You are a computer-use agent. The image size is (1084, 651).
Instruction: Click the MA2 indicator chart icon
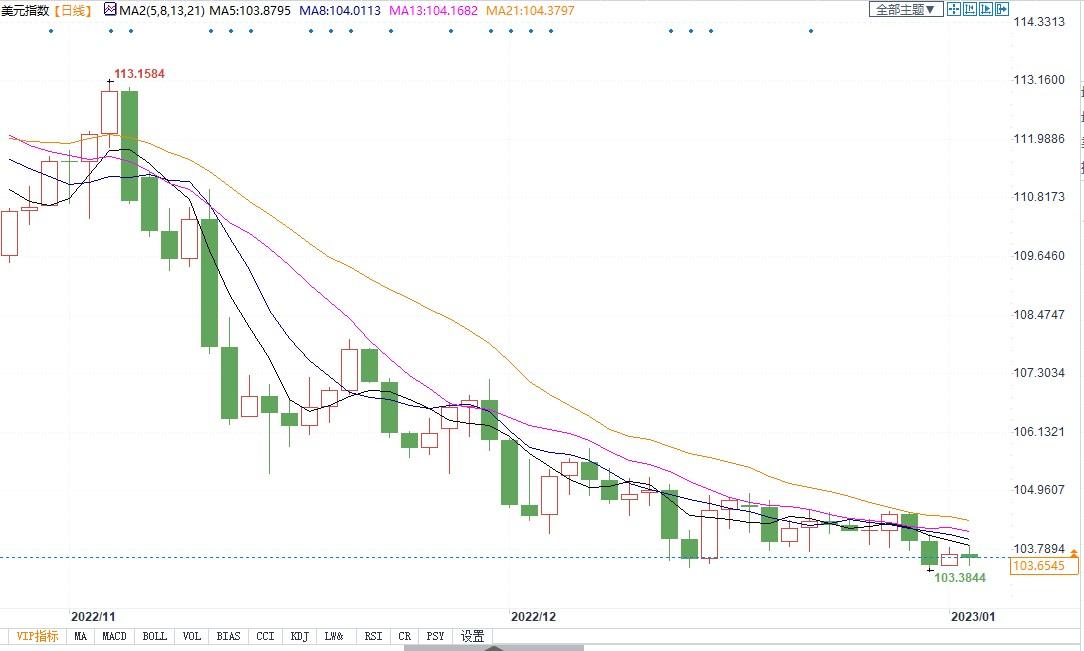pos(110,10)
